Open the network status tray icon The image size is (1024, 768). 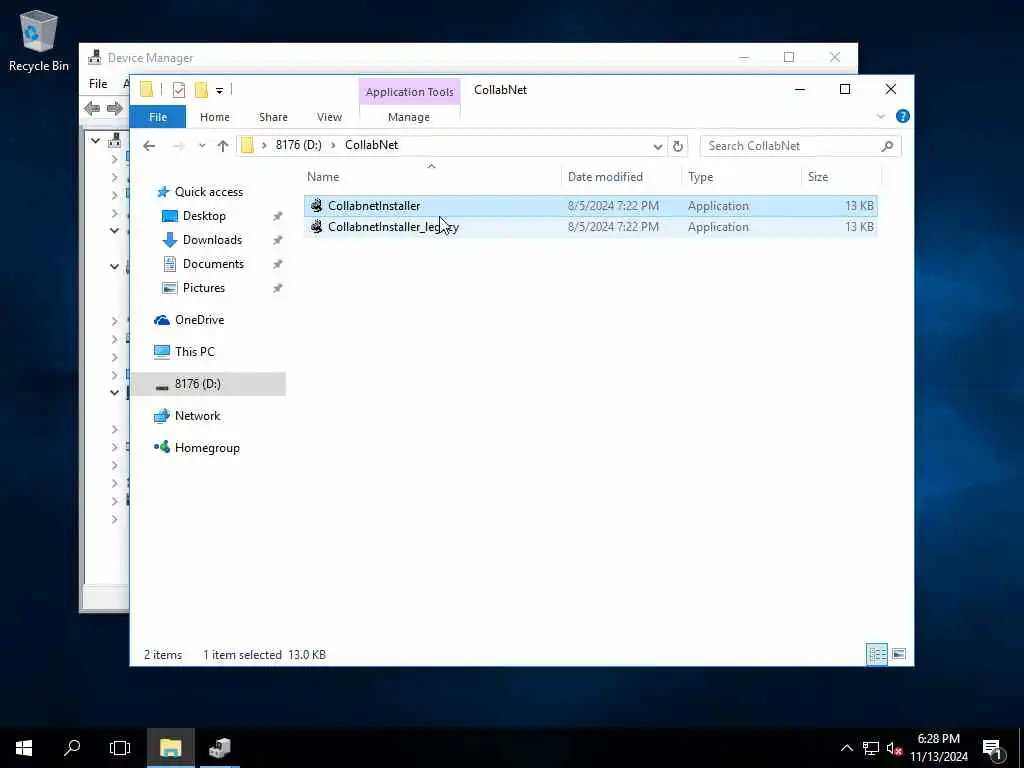(871, 748)
